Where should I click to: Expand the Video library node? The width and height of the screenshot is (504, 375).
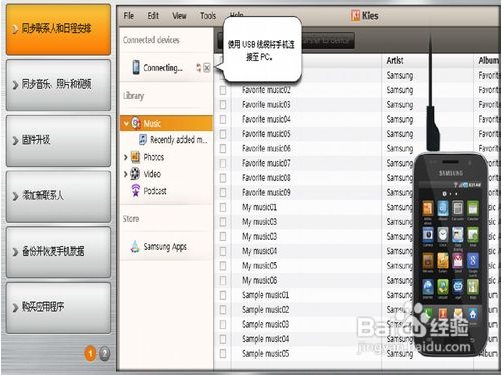126,174
